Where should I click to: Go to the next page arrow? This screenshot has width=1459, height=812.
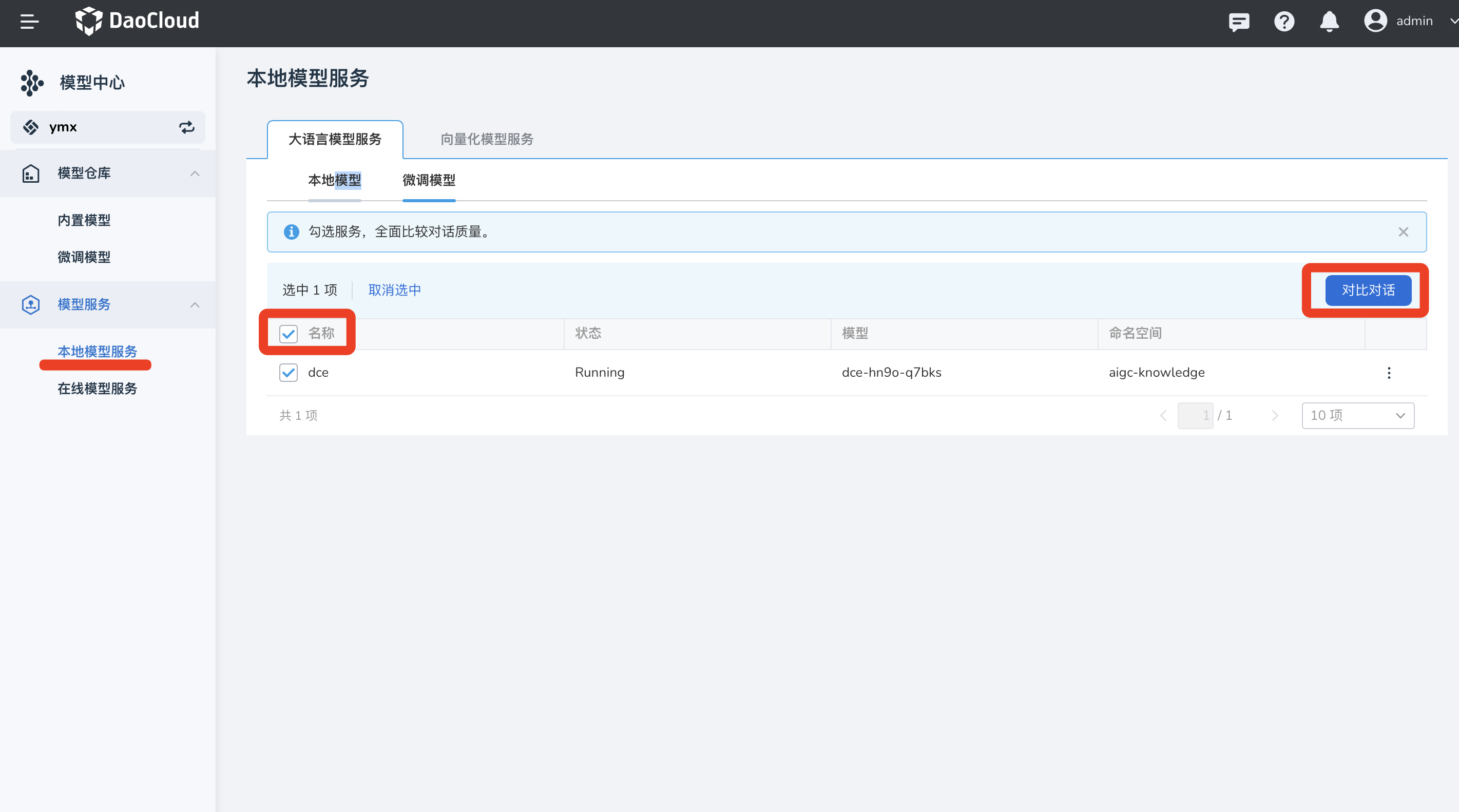coord(1274,415)
